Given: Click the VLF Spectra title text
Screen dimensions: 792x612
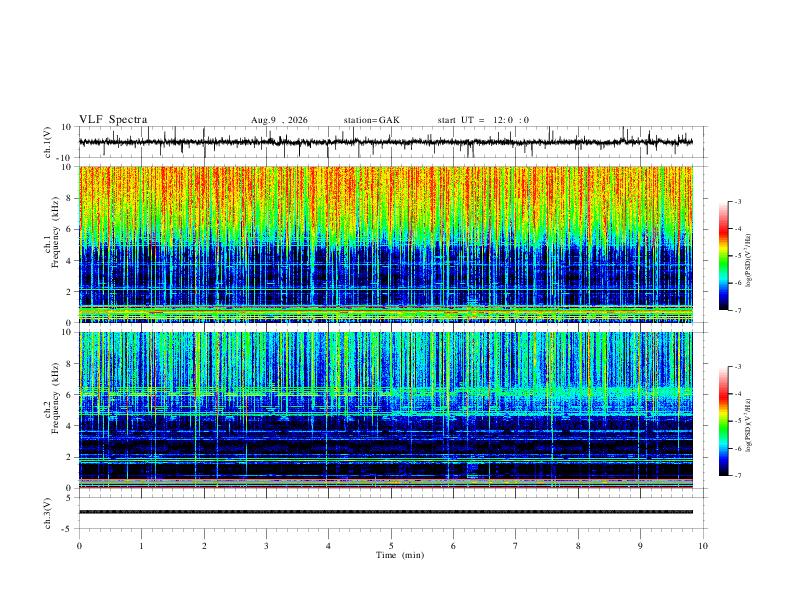Looking at the screenshot, I should pos(113,120).
